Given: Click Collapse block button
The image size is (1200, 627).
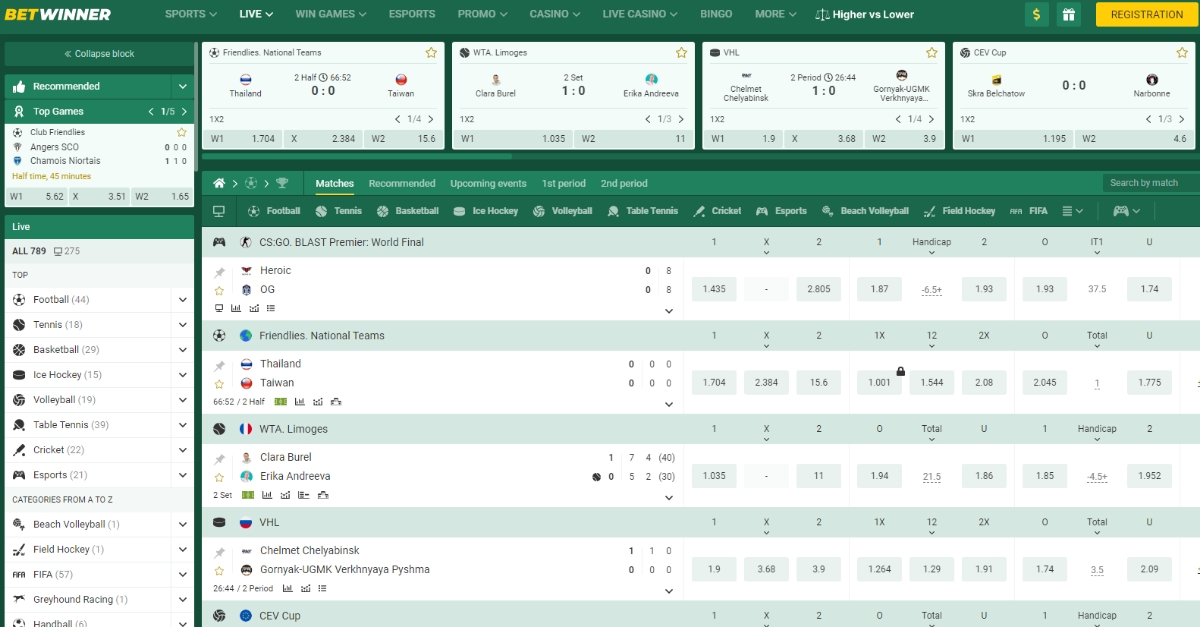Looking at the screenshot, I should pos(99,54).
